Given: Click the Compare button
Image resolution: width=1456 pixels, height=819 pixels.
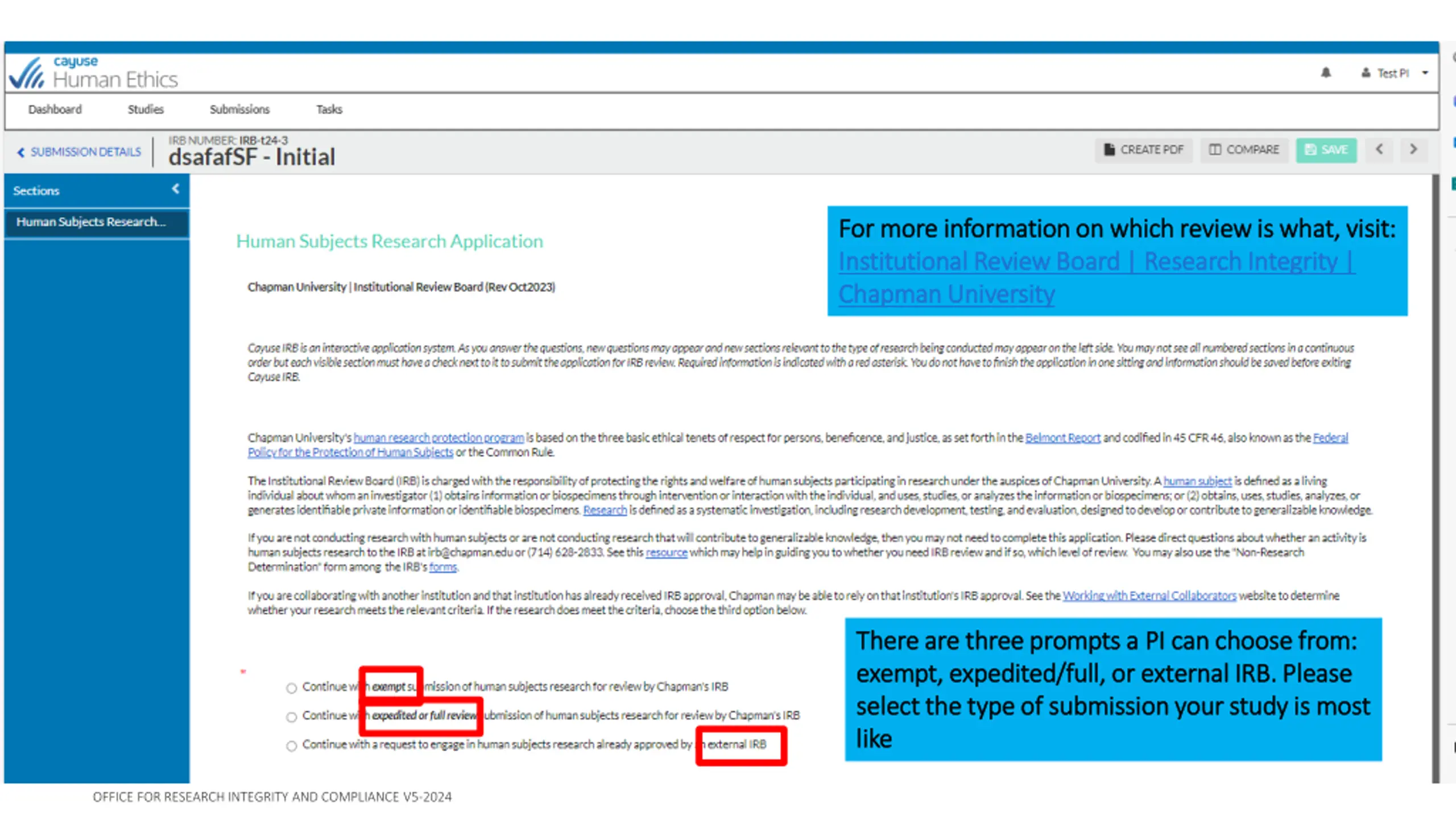Looking at the screenshot, I should [1244, 150].
